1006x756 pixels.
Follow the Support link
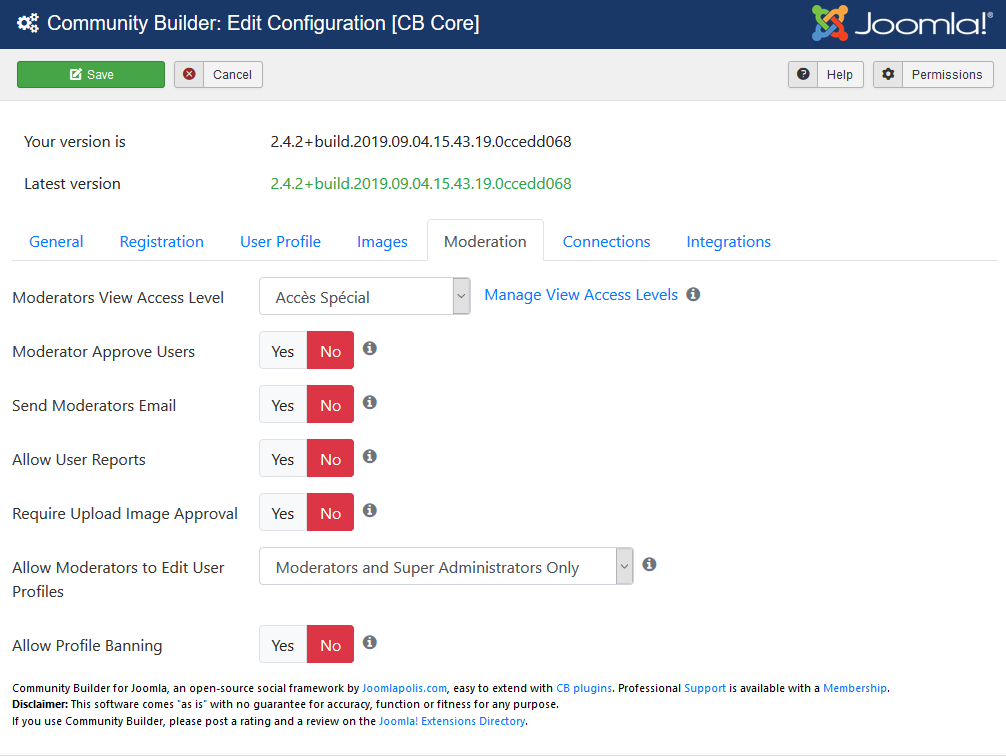tap(704, 688)
